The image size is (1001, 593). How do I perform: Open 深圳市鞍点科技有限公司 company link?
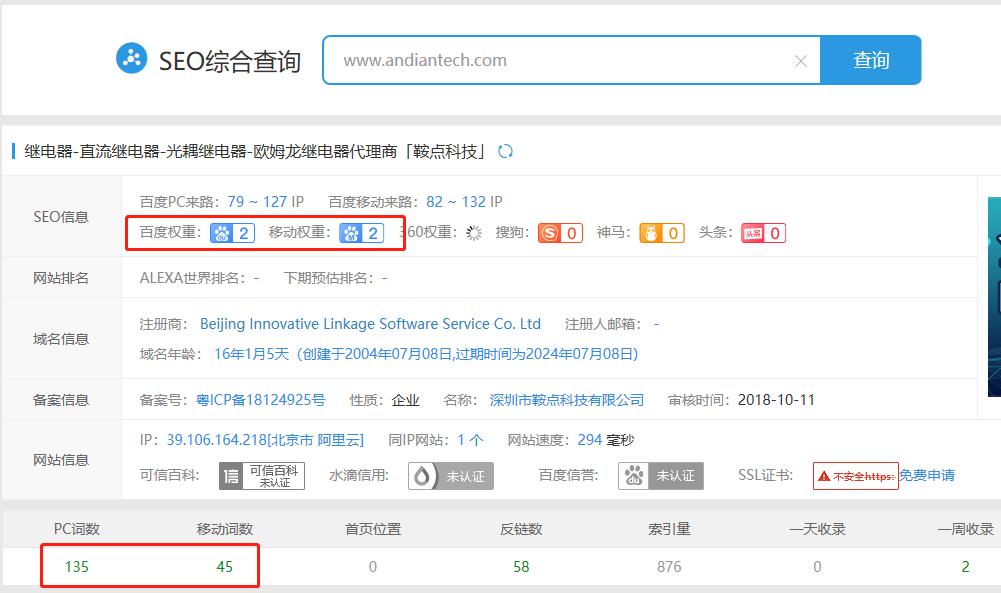(x=566, y=400)
